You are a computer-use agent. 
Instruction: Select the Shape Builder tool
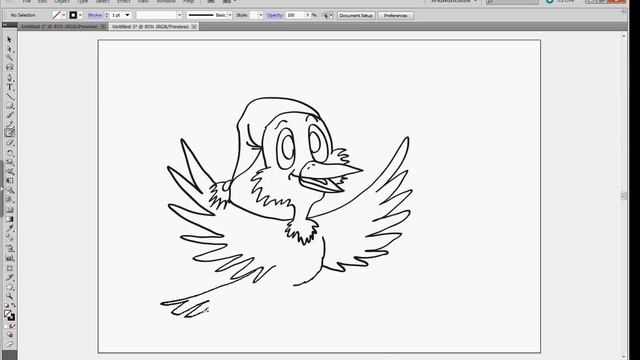click(9, 190)
